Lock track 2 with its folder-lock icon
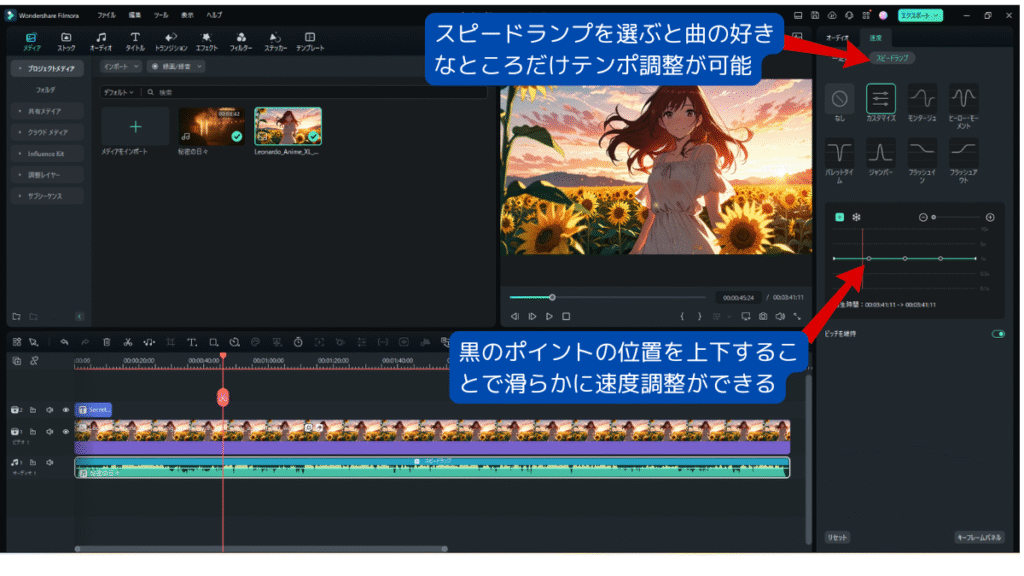Viewport: 1024px width, 576px height. pos(33,410)
